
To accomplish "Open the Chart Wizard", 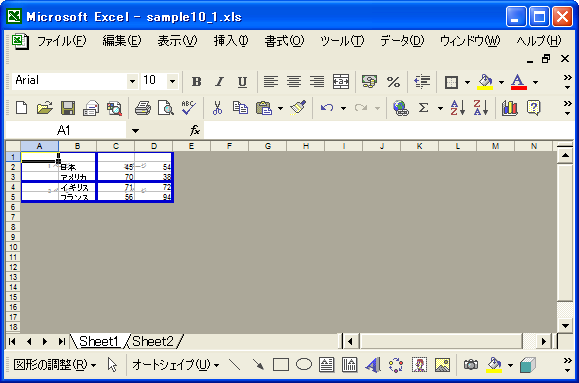I will pyautogui.click(x=510, y=108).
